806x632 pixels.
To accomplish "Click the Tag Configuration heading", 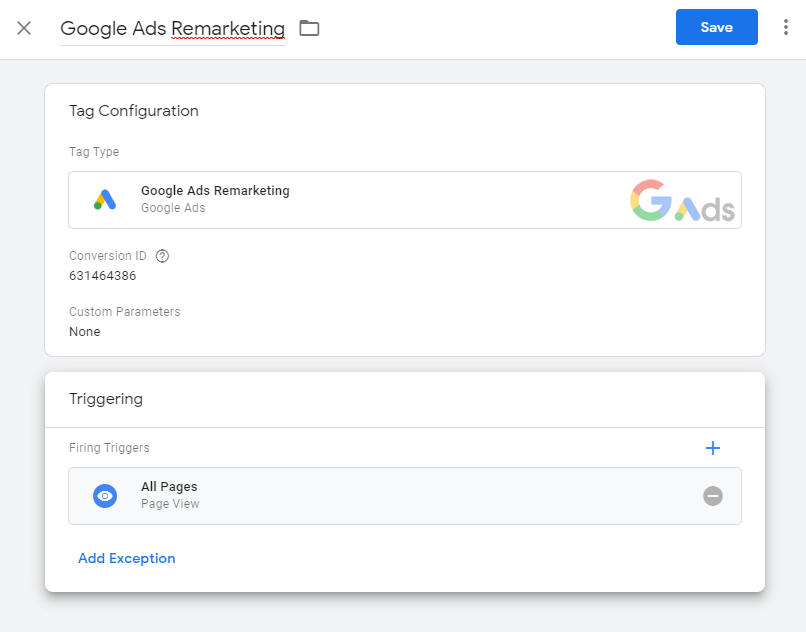I will click(x=134, y=111).
